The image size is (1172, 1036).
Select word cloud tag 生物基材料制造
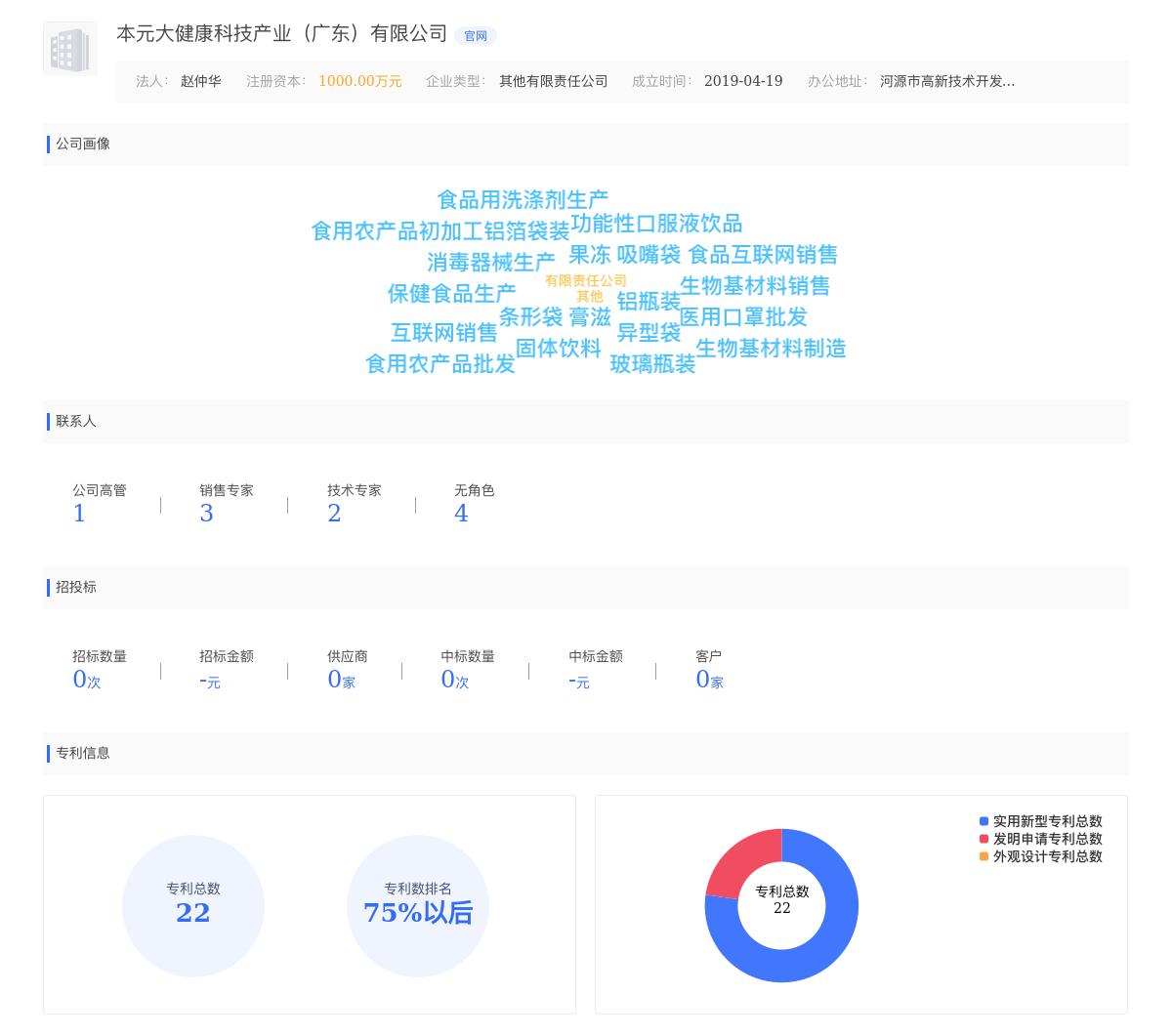point(771,349)
